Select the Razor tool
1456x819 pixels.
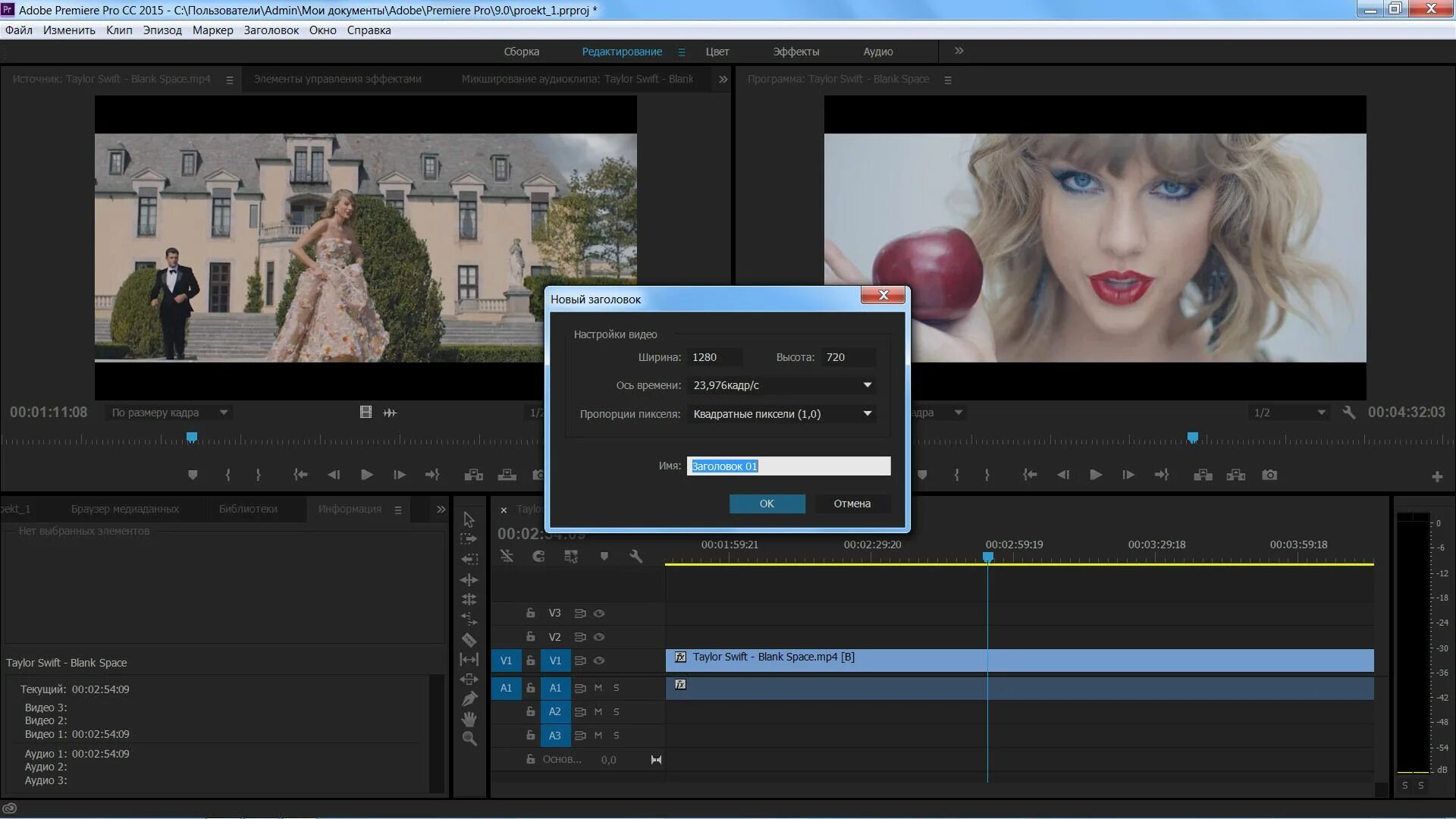469,639
